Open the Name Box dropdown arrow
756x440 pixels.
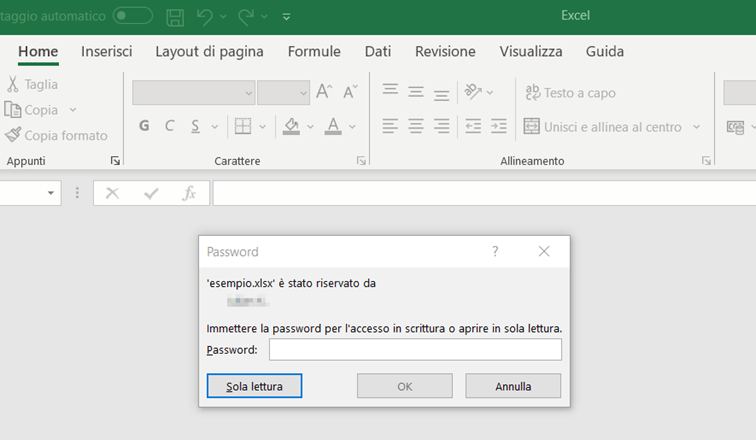point(51,193)
